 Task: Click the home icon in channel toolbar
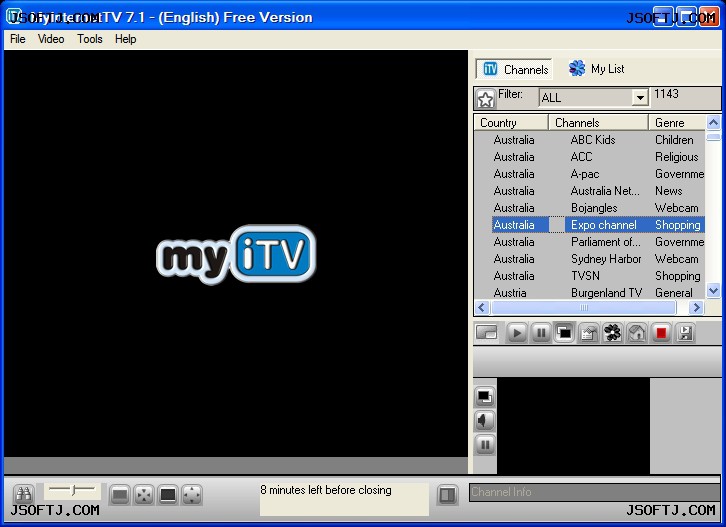pos(637,333)
